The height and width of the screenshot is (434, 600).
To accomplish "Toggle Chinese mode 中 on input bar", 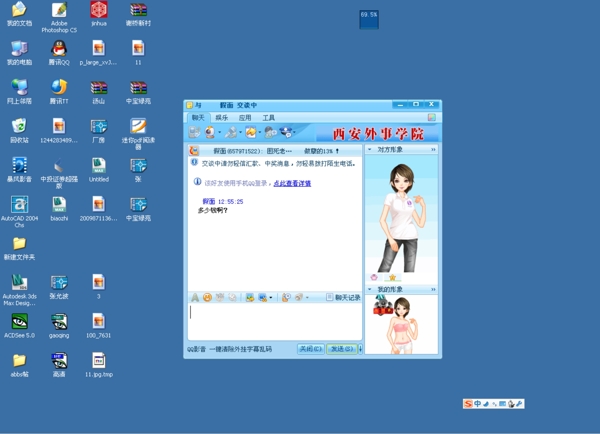I will pos(477,404).
